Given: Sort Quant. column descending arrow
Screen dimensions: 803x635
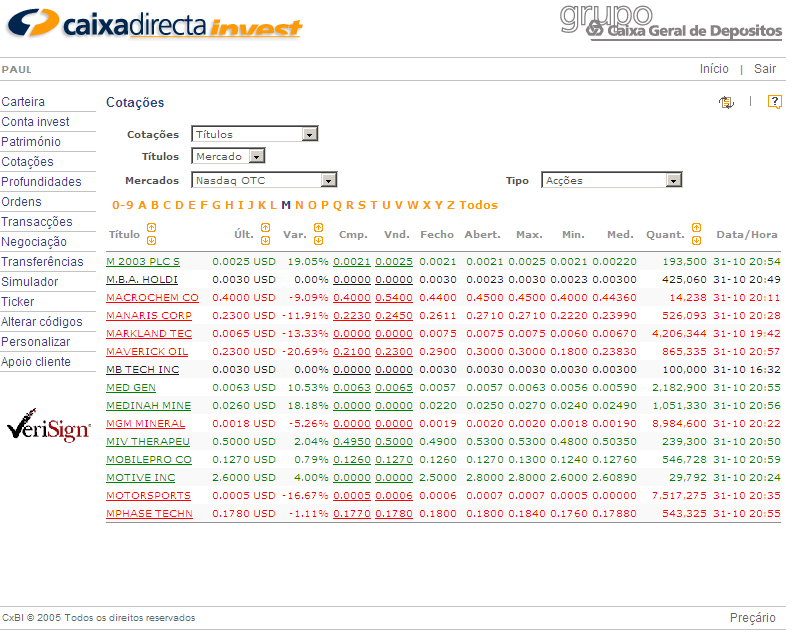Looking at the screenshot, I should tap(696, 241).
